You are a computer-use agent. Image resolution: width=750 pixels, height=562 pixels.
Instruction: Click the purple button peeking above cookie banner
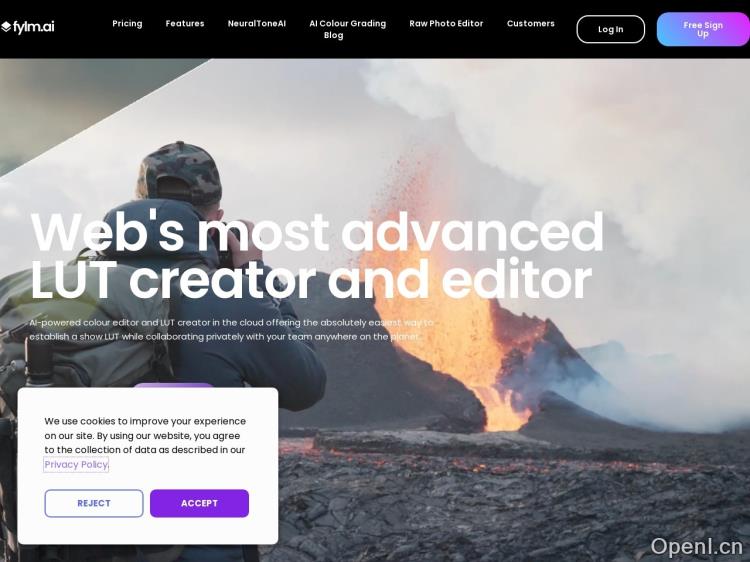point(173,385)
